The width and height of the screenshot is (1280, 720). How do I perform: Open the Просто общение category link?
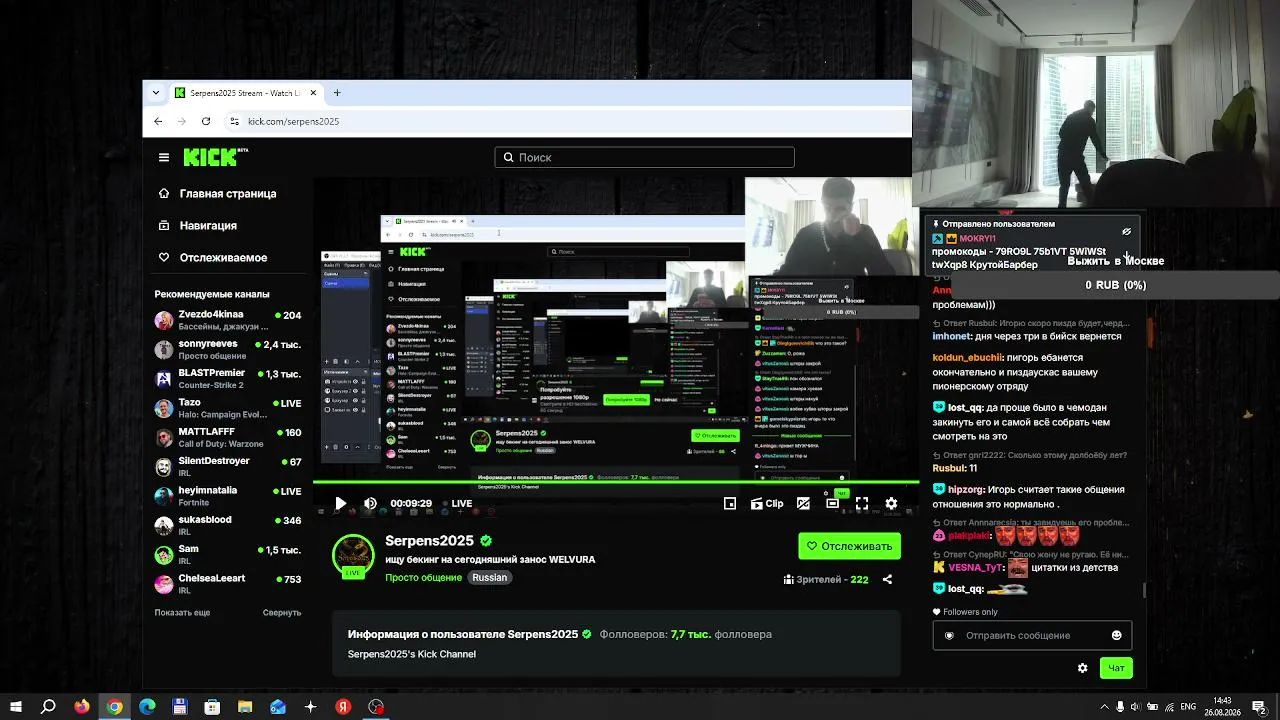coord(424,578)
